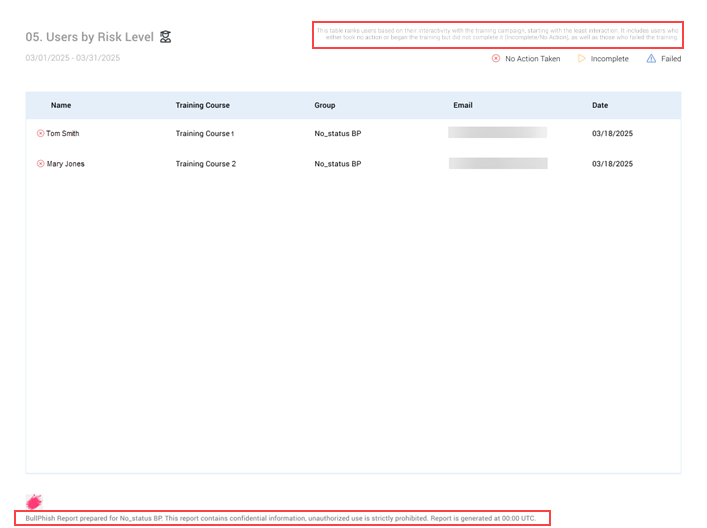
Task: Click the Date column header
Action: pos(600,105)
